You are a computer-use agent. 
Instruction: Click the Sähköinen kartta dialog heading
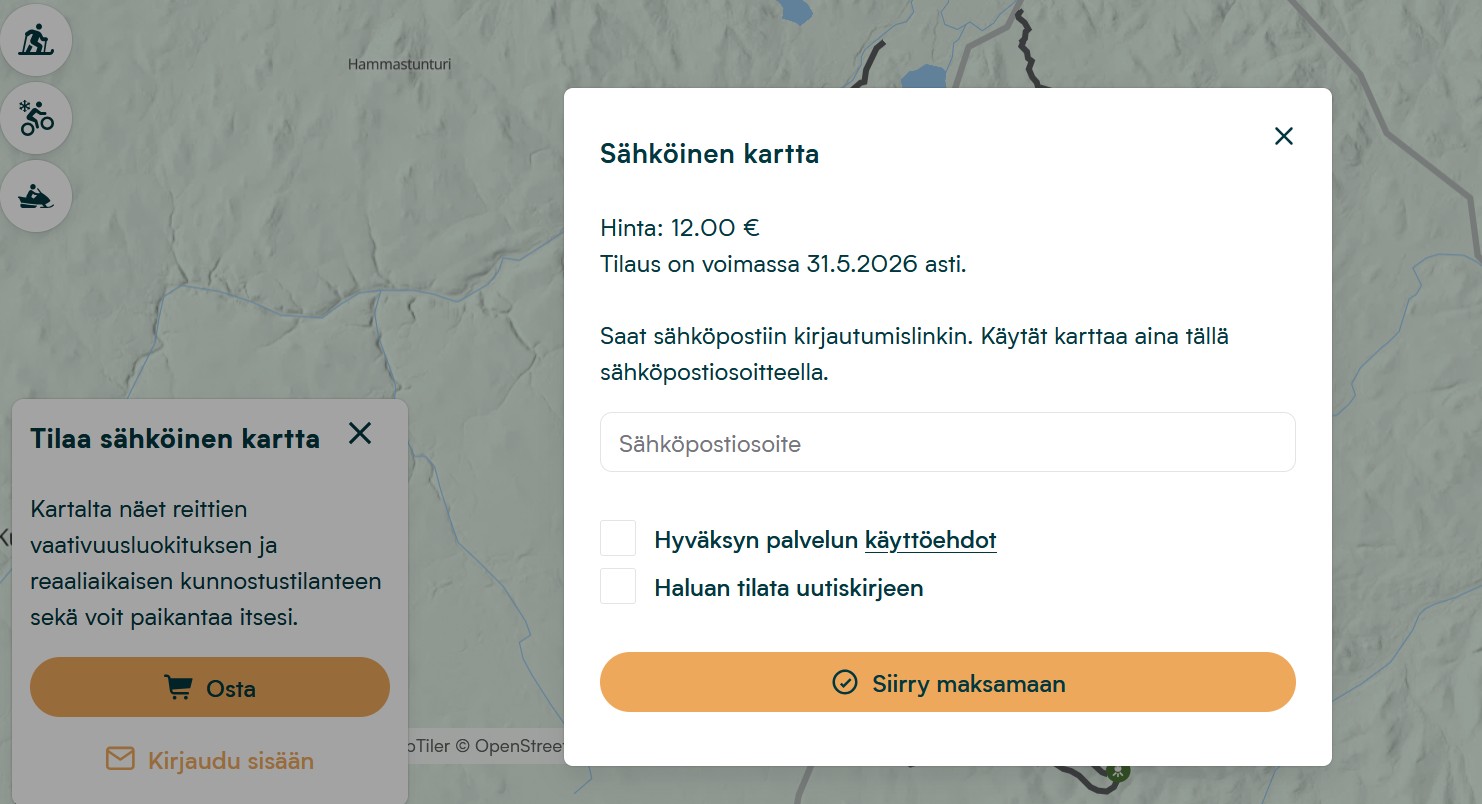pos(709,154)
